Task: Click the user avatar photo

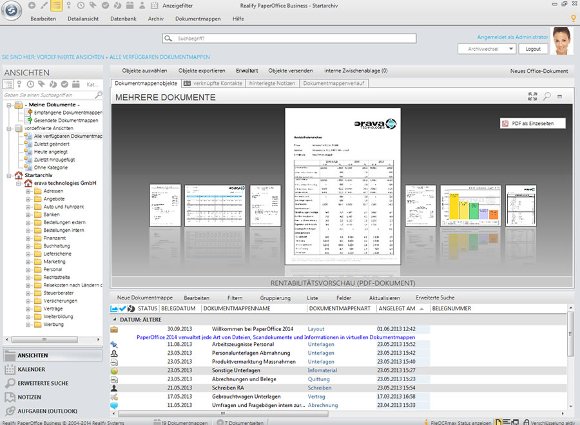Action: coord(562,41)
